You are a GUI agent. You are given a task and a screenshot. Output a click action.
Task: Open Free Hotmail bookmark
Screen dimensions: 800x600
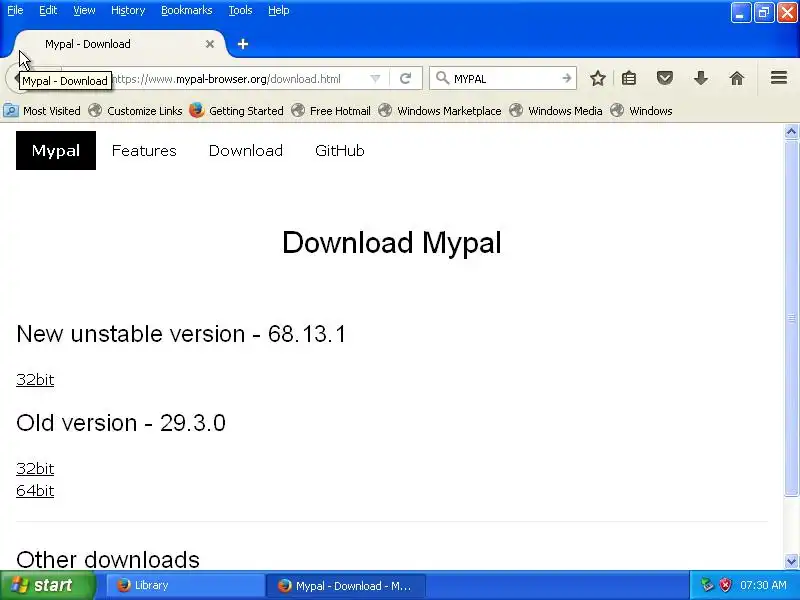pyautogui.click(x=331, y=111)
